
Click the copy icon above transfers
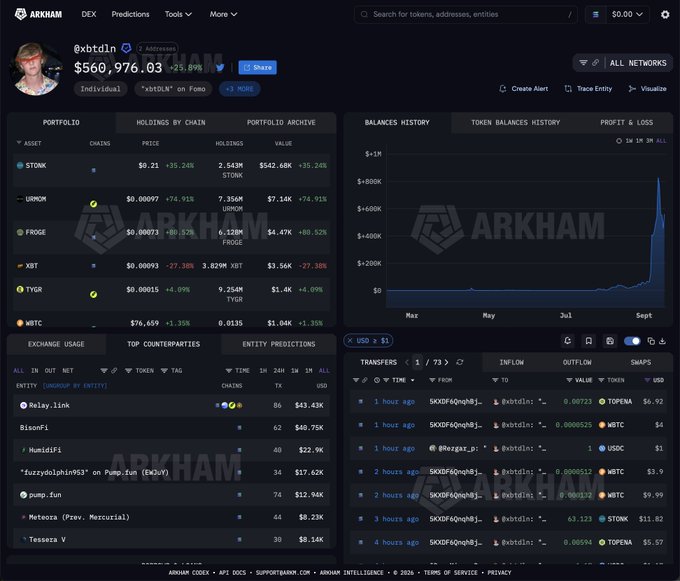(x=651, y=341)
